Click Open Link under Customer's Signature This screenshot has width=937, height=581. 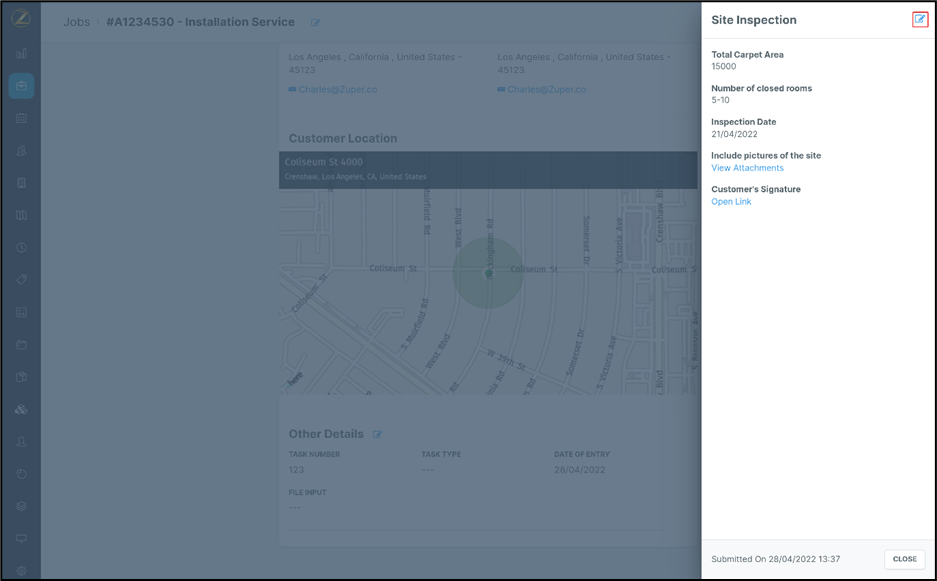pyautogui.click(x=731, y=202)
